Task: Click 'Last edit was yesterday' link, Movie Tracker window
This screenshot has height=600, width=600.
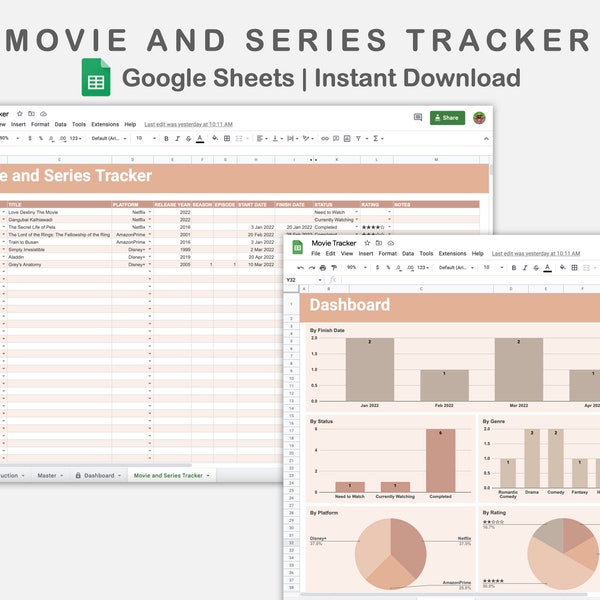Action: [536, 253]
